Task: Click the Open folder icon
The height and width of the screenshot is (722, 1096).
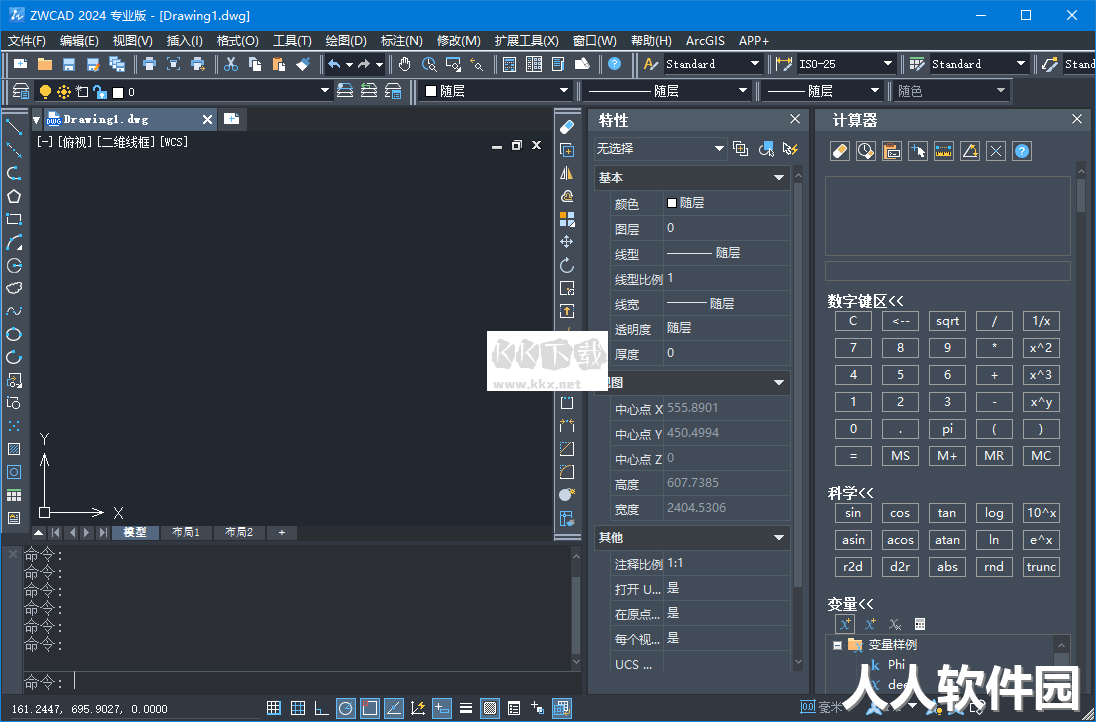Action: 45,64
